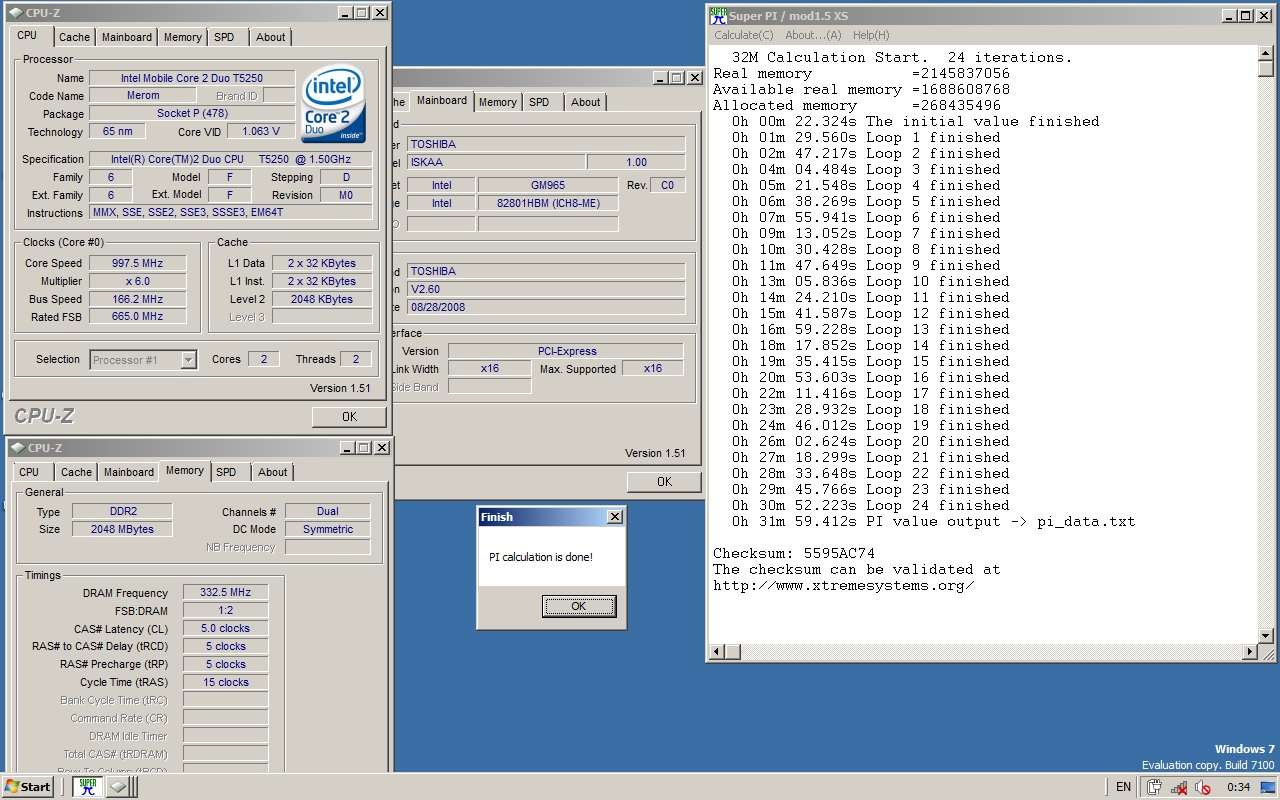Switch to About tab in the middle Mainboard CPU-Z window
Screen dimensions: 1280x800
(x=586, y=102)
